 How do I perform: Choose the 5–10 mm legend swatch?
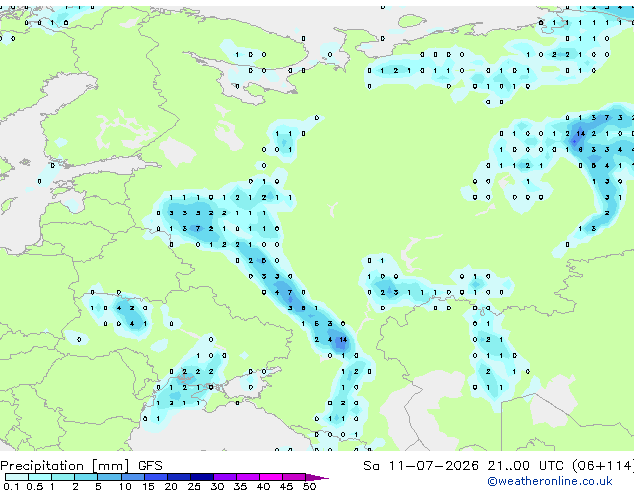pyautogui.click(x=109, y=477)
